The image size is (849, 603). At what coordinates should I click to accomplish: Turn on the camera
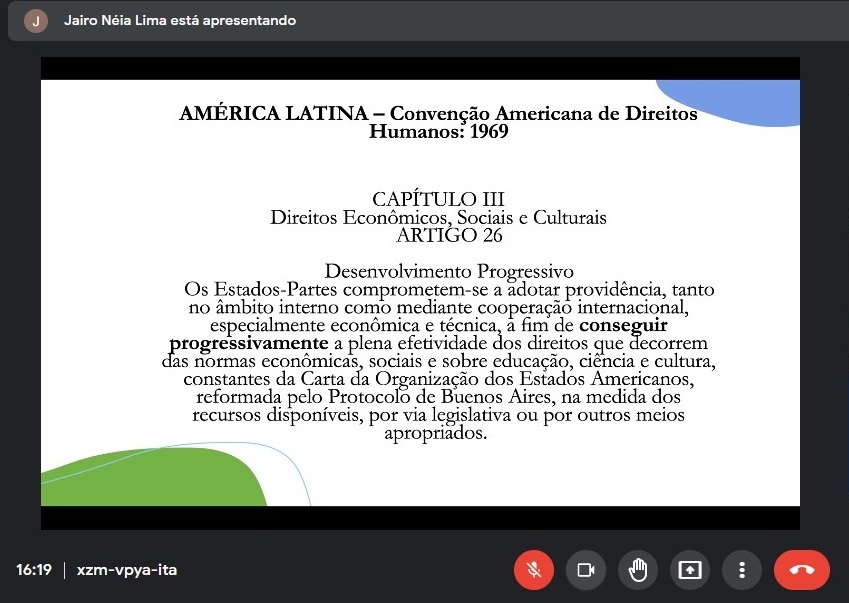click(586, 570)
